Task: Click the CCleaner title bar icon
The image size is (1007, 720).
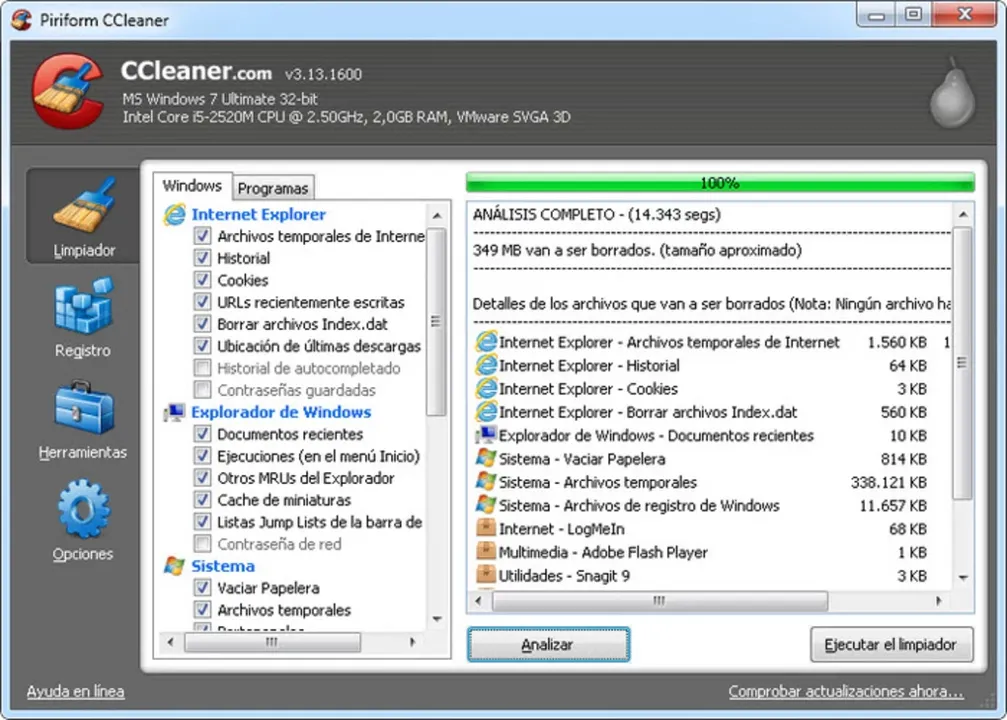Action: [21, 19]
